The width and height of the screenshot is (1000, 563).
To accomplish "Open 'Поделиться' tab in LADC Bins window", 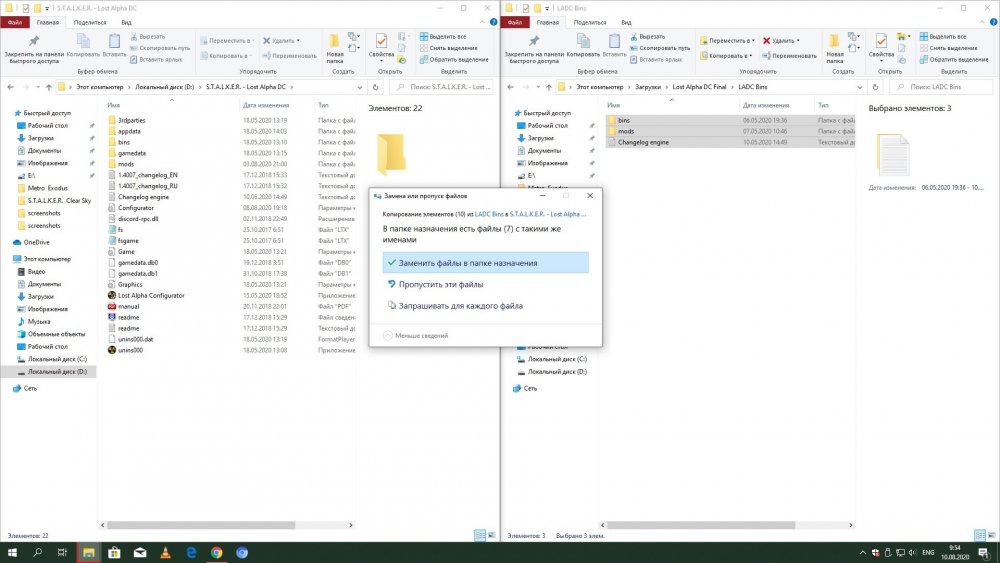I will (x=589, y=21).
